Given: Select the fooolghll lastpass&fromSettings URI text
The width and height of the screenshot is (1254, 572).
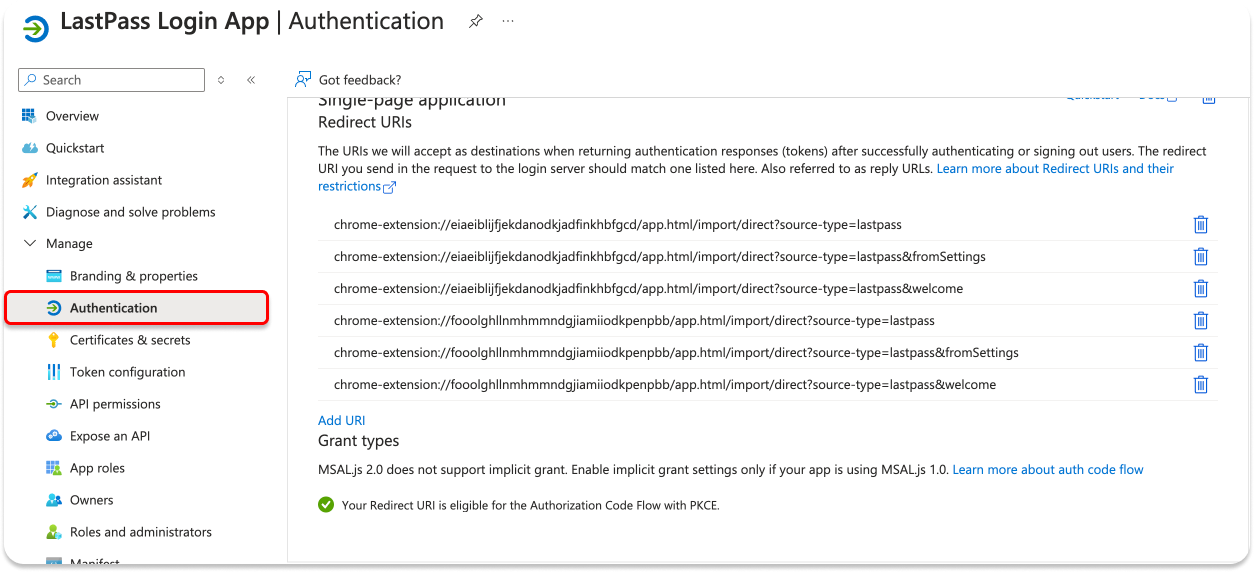Looking at the screenshot, I should pyautogui.click(x=677, y=353).
